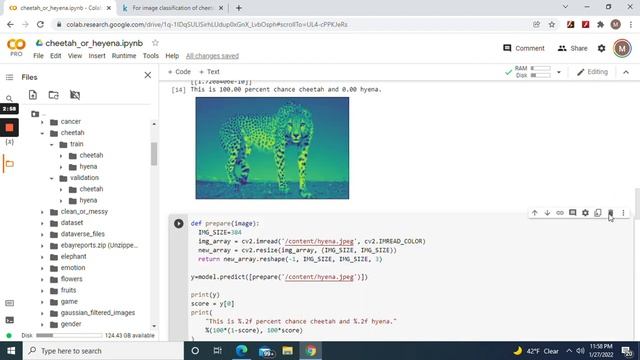Viewport: 640px width, 360px height.
Task: Click the cheetah output image
Action: click(x=272, y=148)
